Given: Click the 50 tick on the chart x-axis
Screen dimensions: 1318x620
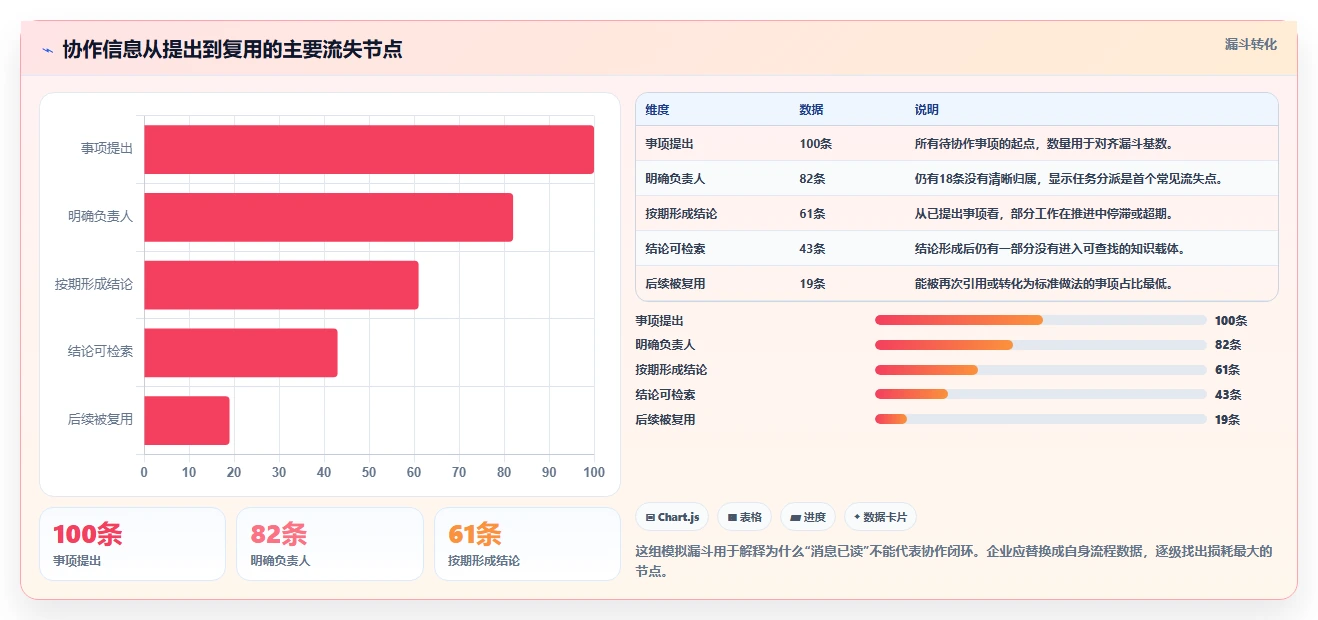Looking at the screenshot, I should point(369,472).
